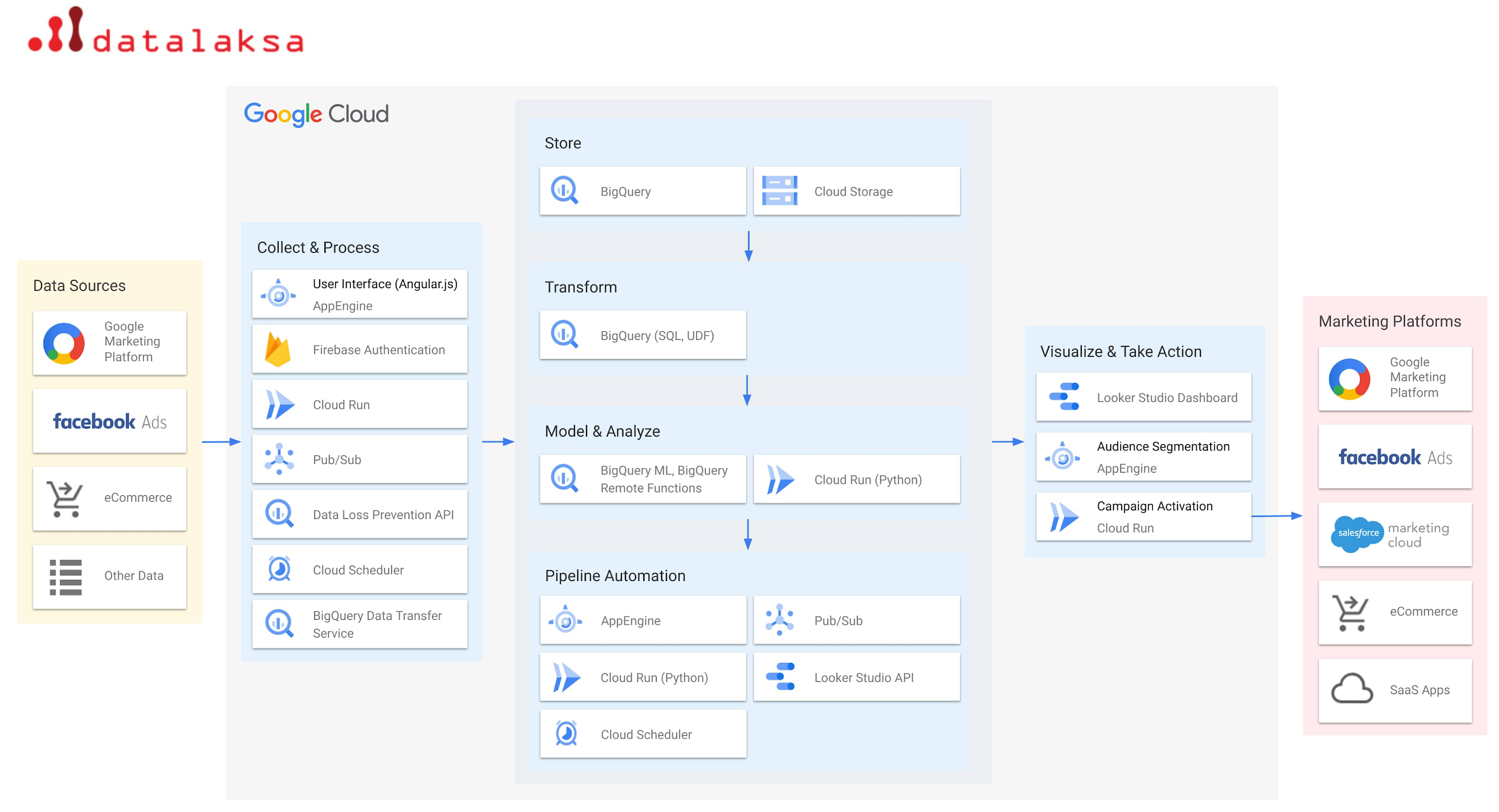This screenshot has width=1499, height=812.
Task: Click the Looker Studio API icon
Action: tap(780, 676)
